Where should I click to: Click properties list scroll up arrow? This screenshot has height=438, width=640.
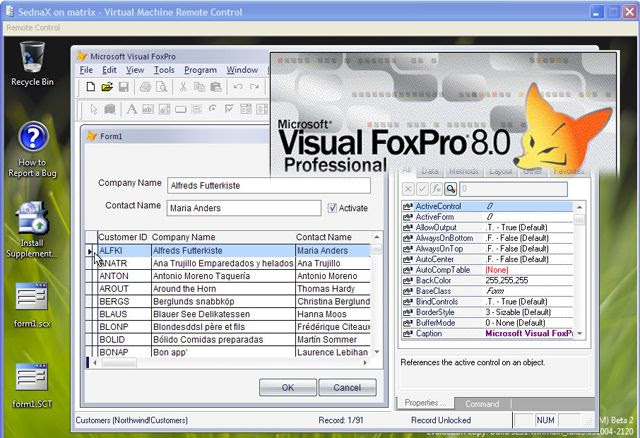579,207
